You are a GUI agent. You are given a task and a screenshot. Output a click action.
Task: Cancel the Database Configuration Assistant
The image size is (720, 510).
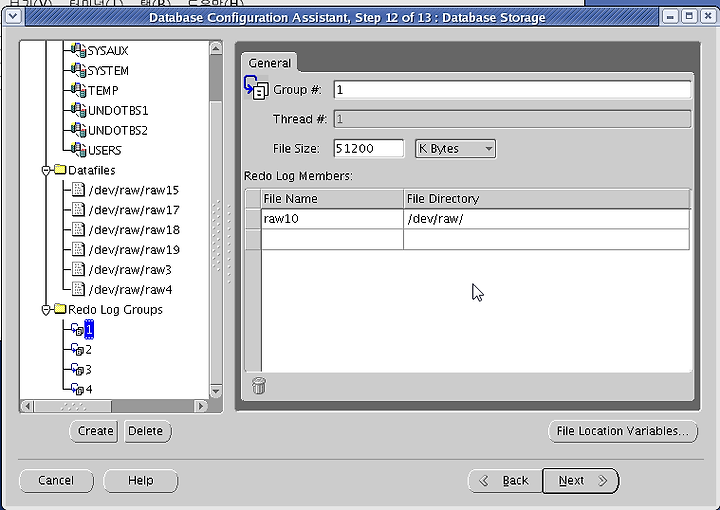coord(56,481)
